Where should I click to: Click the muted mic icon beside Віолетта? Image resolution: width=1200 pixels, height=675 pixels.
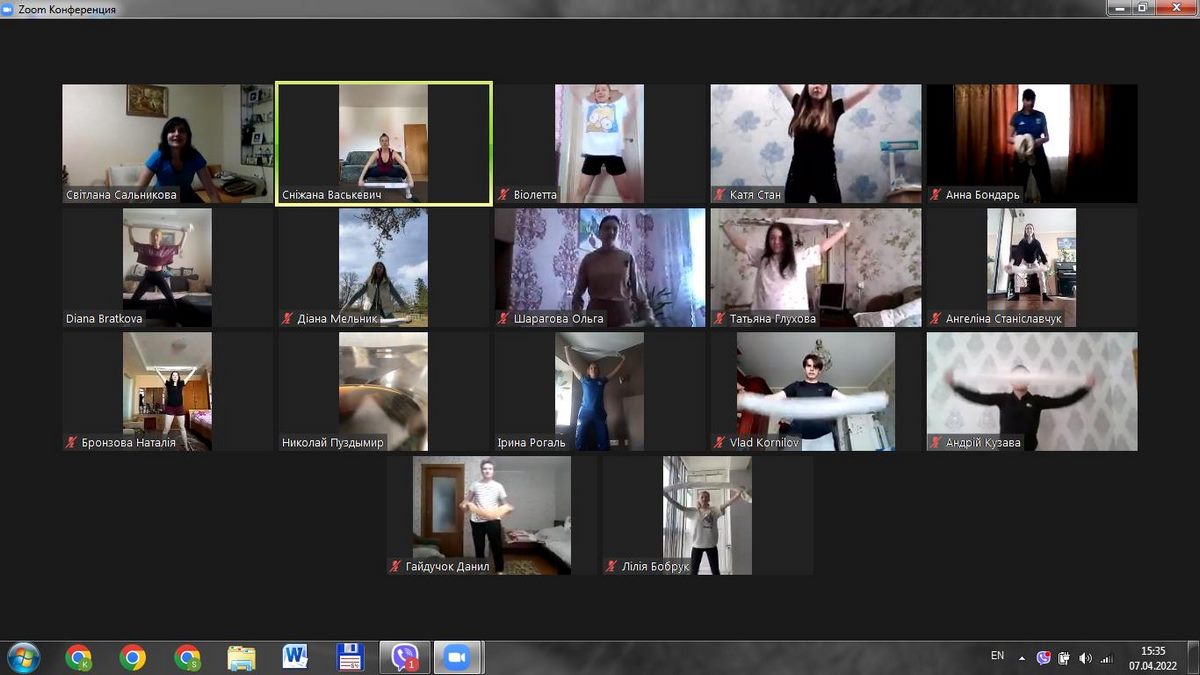(504, 195)
